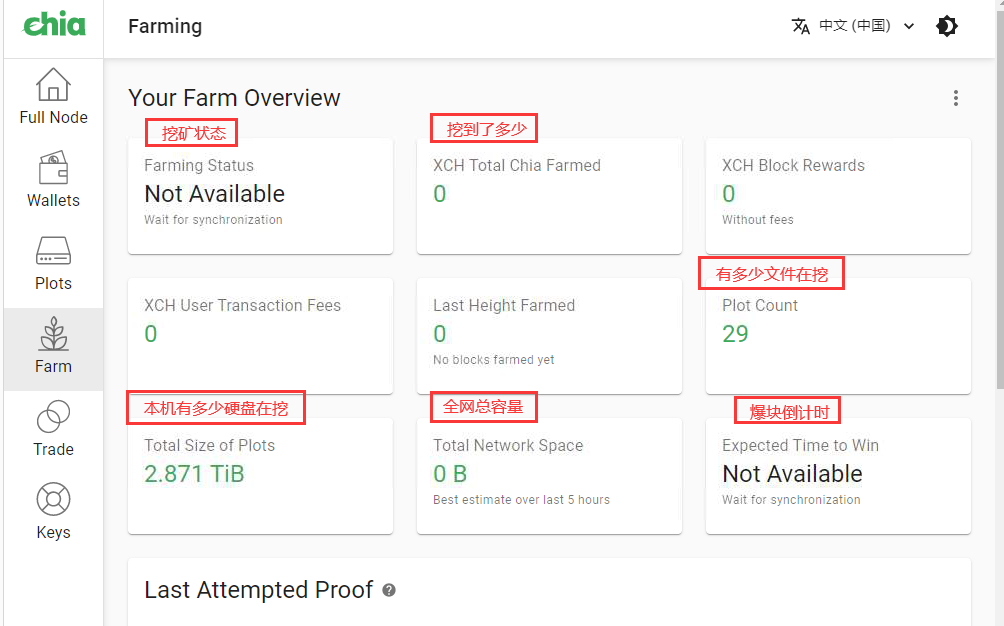
Task: Click the Chia logo
Action: tap(52, 26)
